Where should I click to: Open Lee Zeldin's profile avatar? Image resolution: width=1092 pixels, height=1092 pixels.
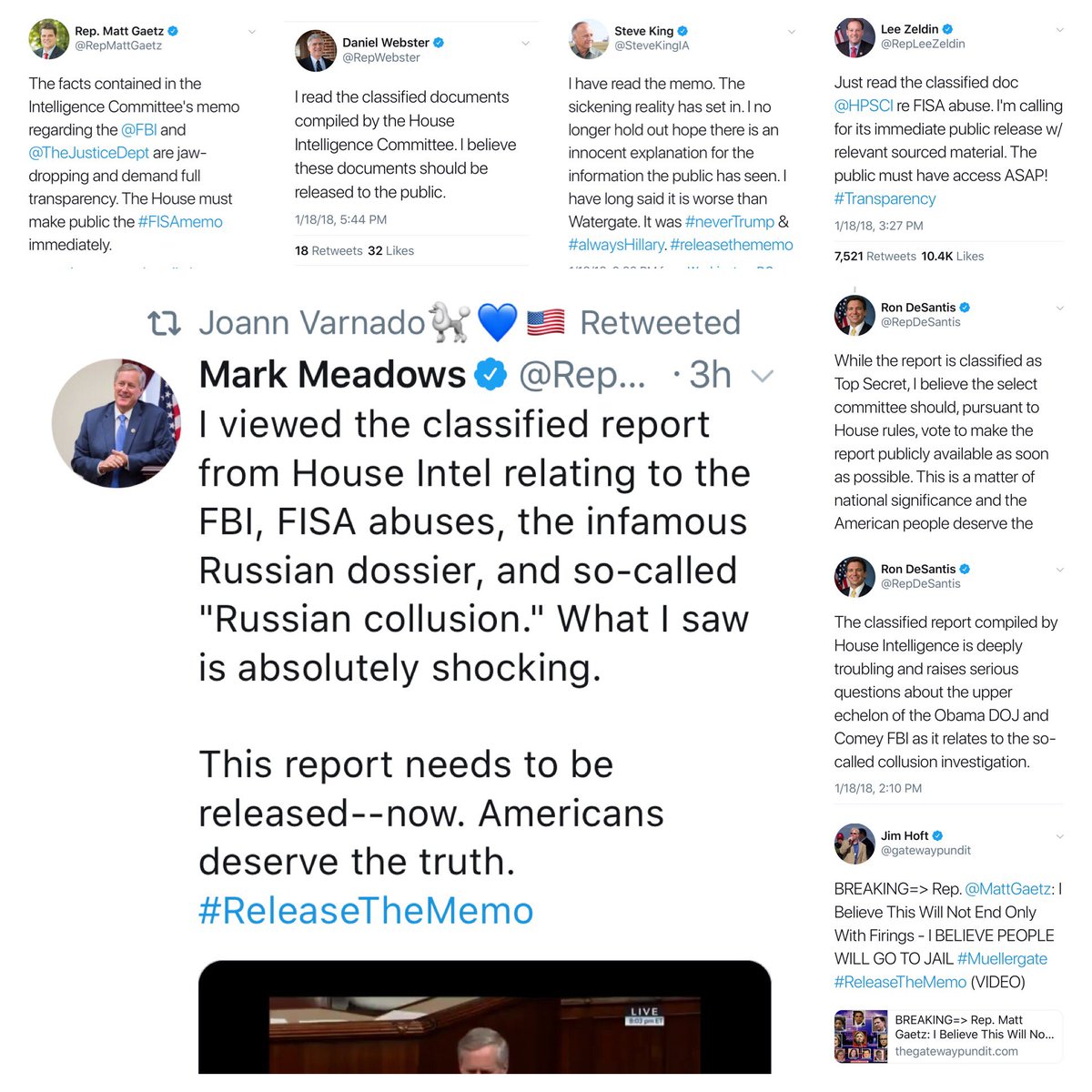(854, 36)
